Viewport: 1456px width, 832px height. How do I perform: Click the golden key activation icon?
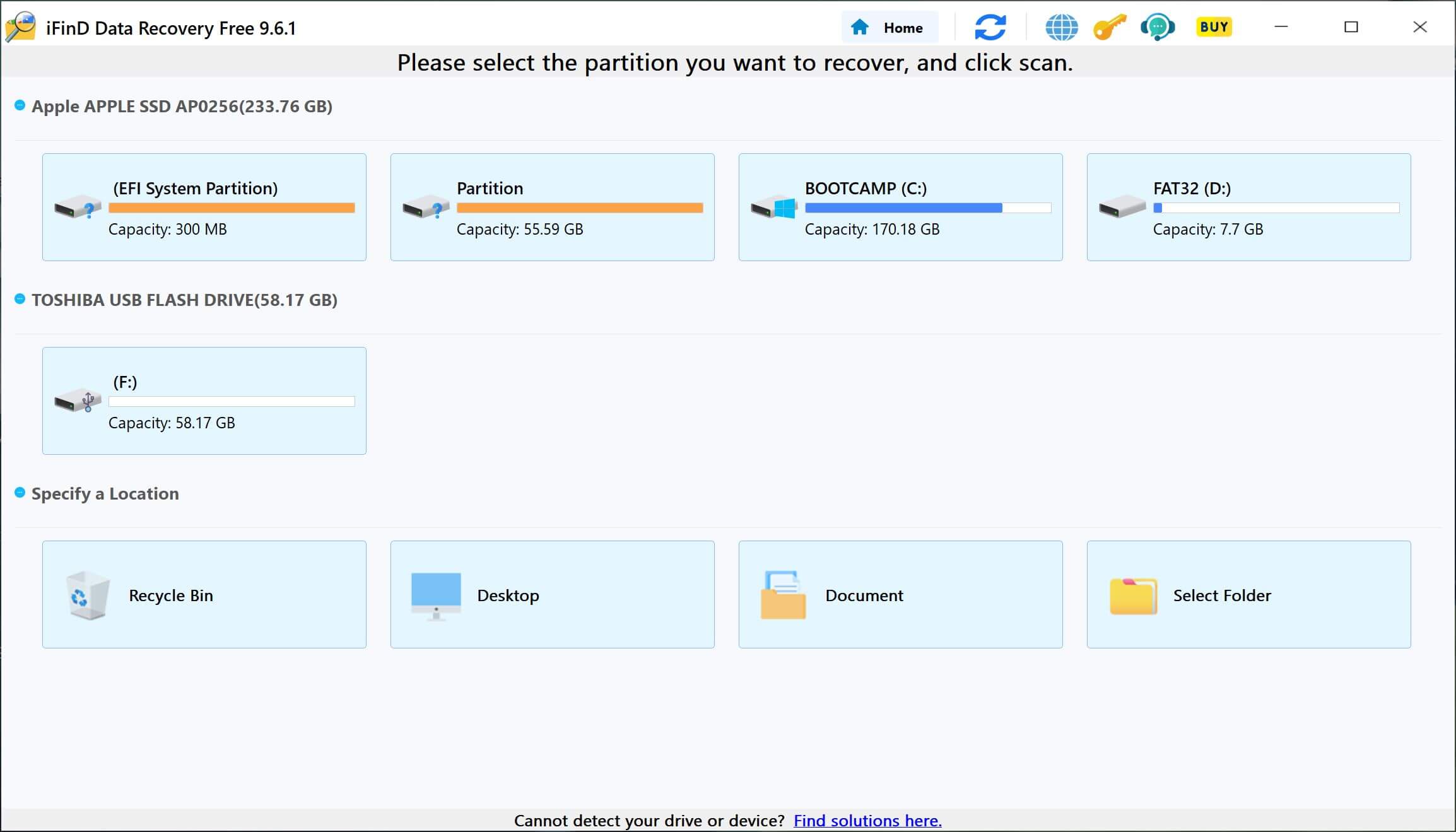coord(1110,27)
